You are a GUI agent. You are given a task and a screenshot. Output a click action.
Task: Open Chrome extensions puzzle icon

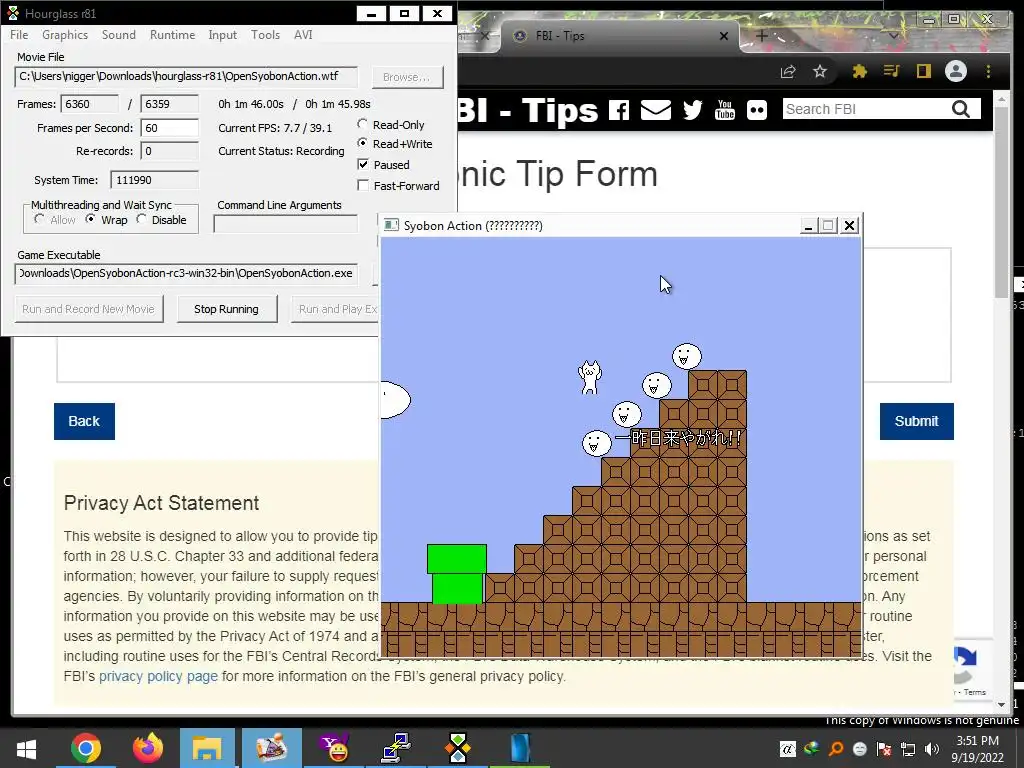coord(859,71)
